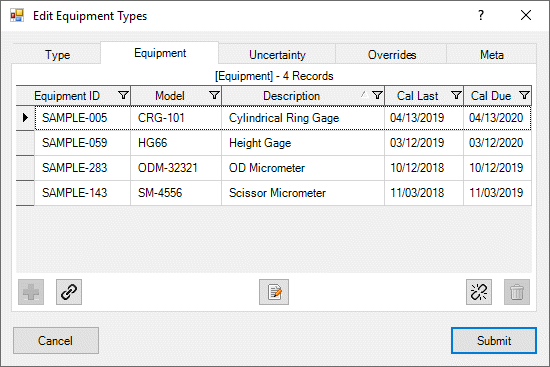
Task: Open the Description column filter
Action: click(377, 95)
